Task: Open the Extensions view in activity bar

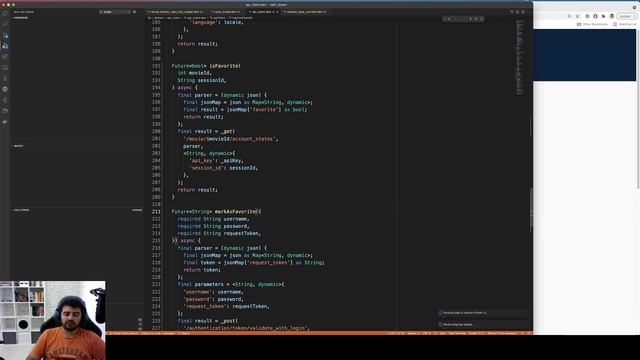Action: 5,57
